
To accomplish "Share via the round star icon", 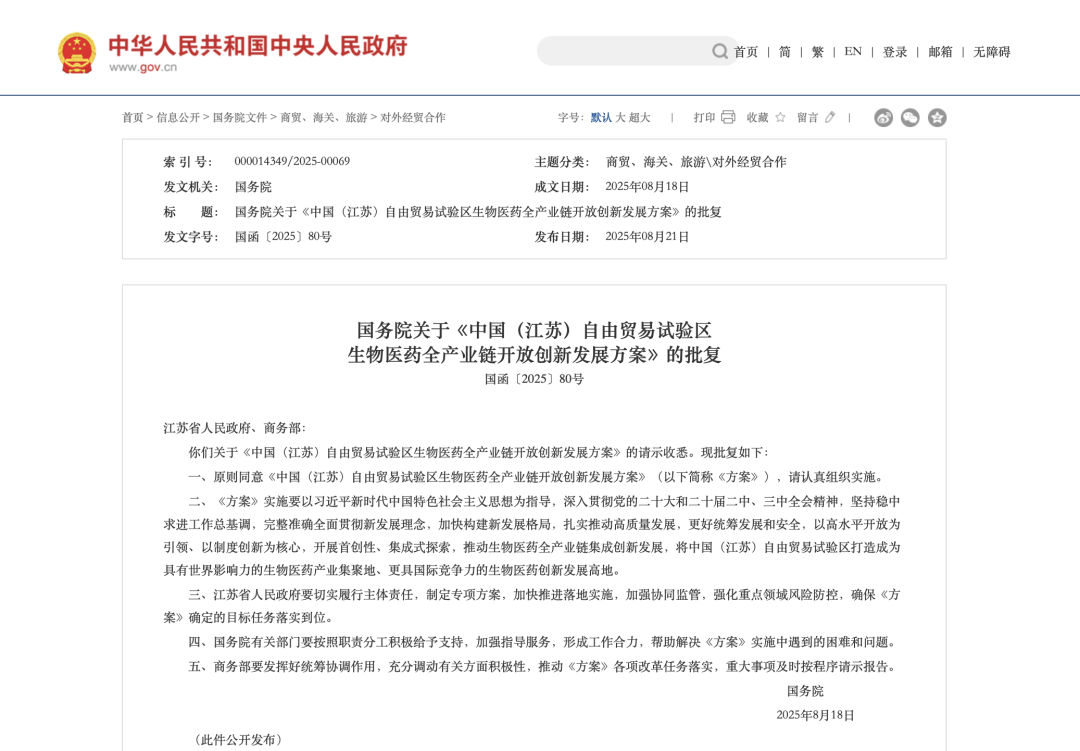I will 937,118.
